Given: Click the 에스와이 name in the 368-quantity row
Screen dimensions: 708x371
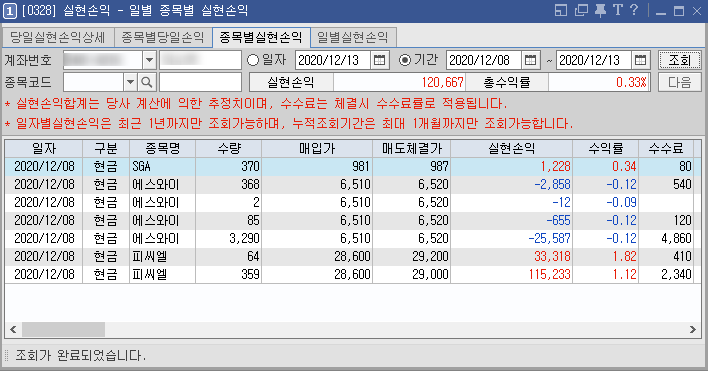Looking at the screenshot, I should pos(163,184).
